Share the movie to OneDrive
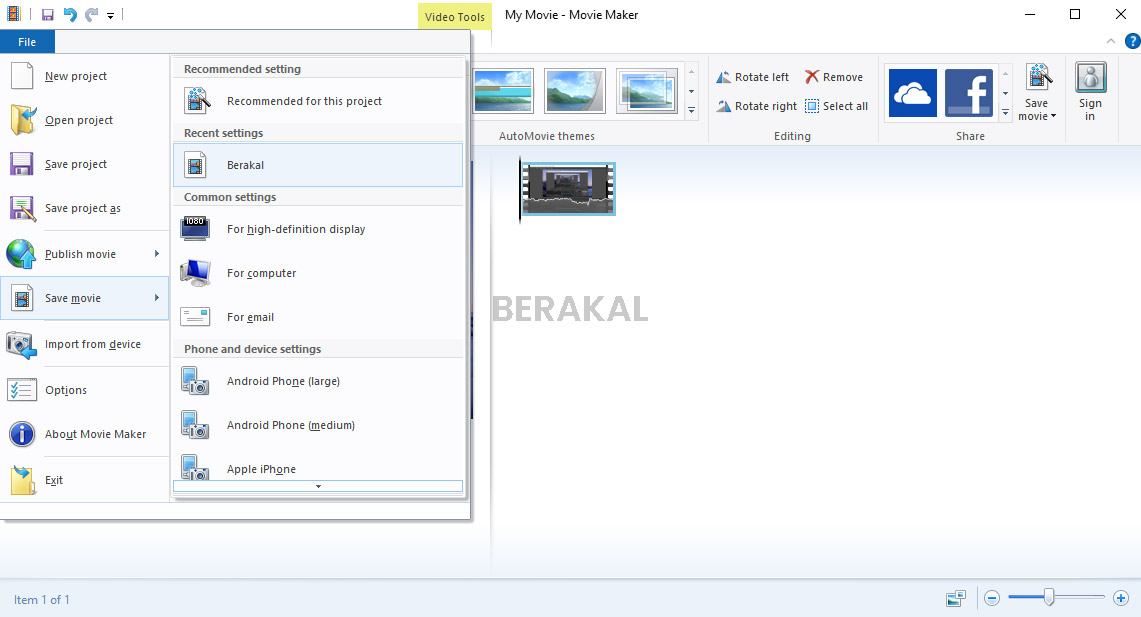Image resolution: width=1141 pixels, height=617 pixels. click(x=912, y=92)
